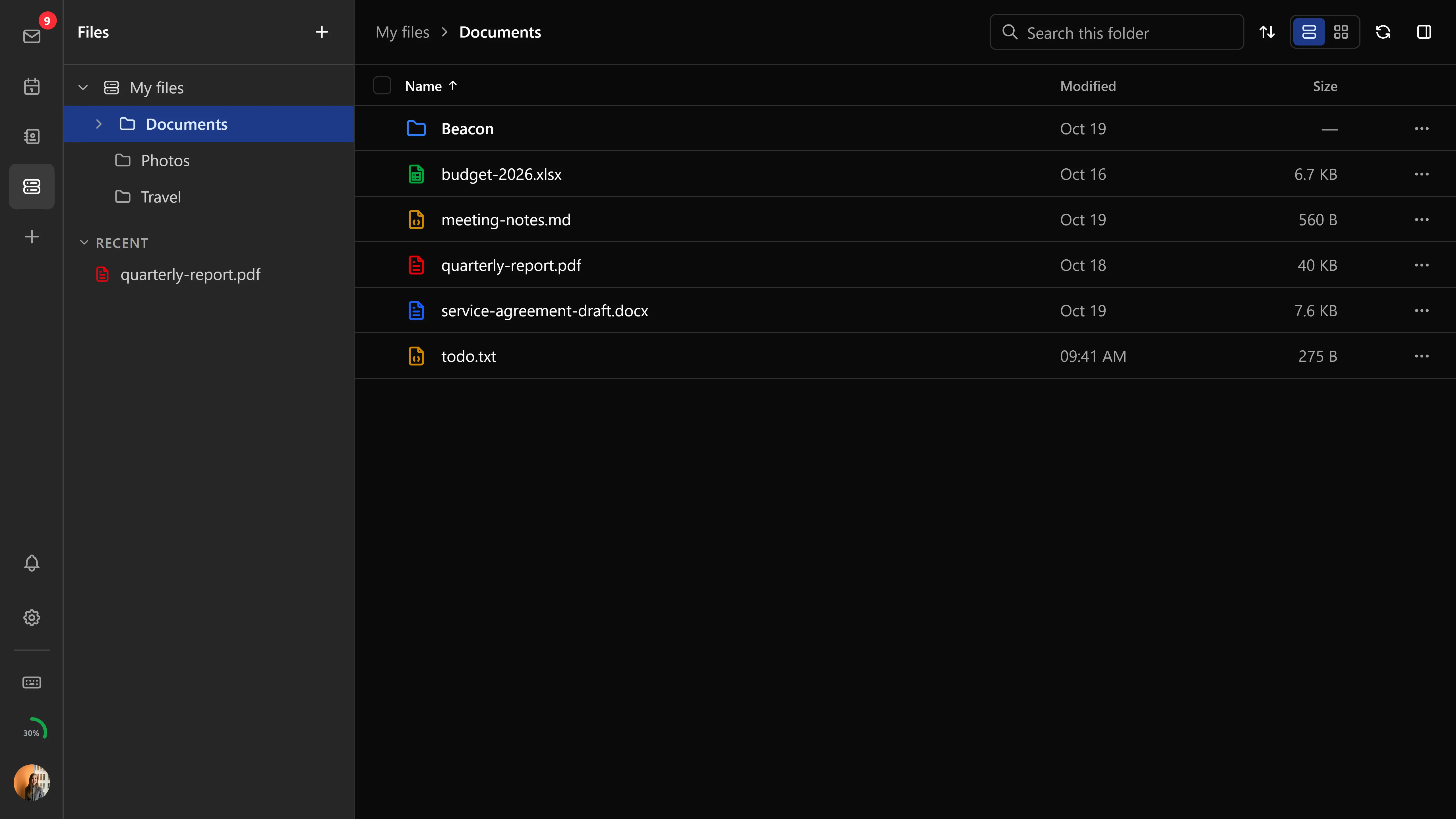
Task: Collapse the My files tree node
Action: click(83, 88)
